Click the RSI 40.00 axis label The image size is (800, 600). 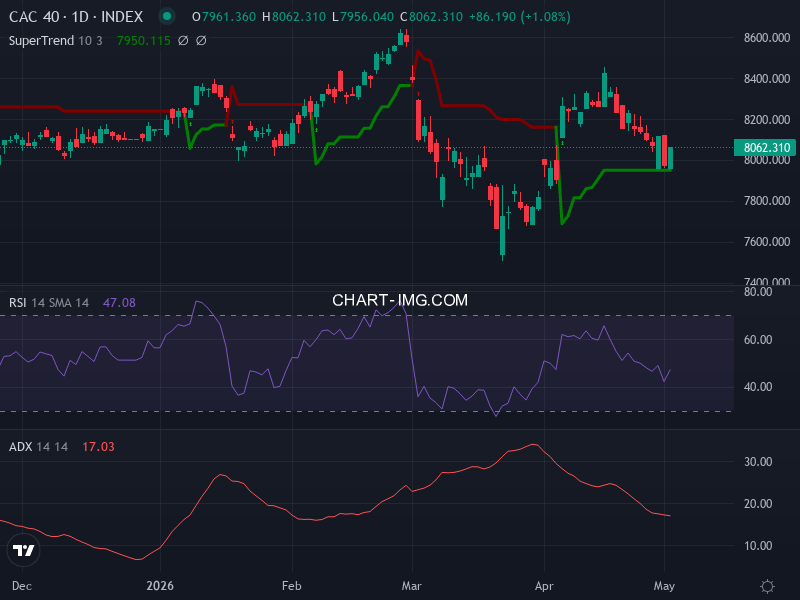pos(758,387)
